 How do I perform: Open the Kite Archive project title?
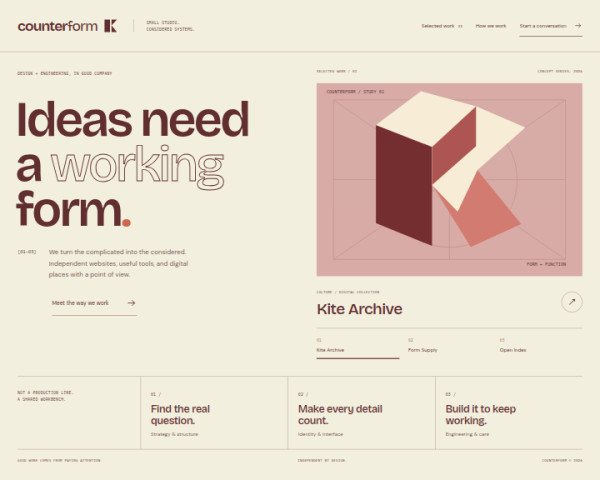(x=359, y=309)
